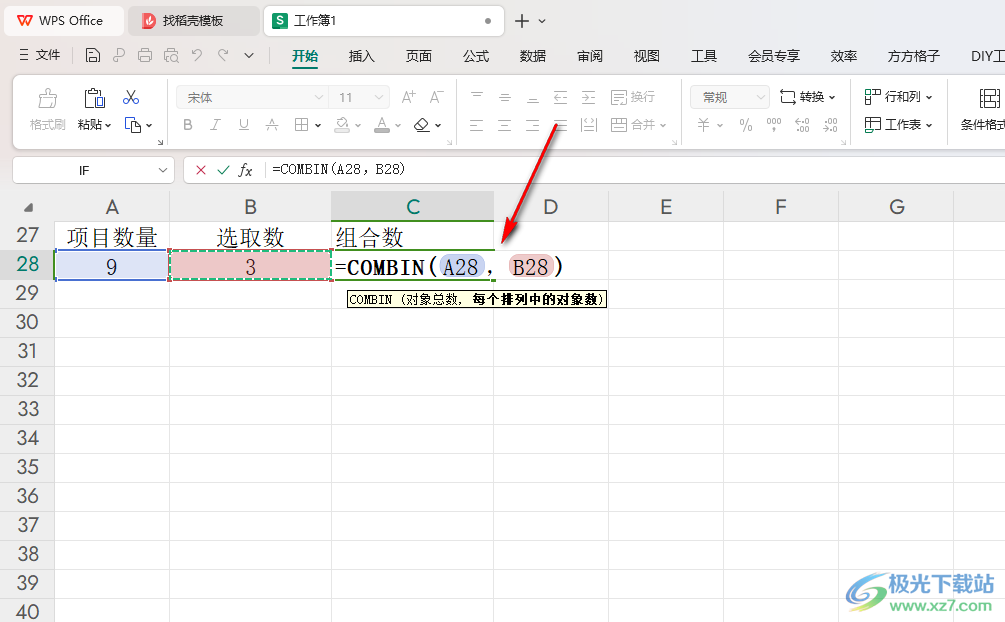This screenshot has height=622, width=1005.
Task: Click the Increase font size A+ icon
Action: coord(408,97)
